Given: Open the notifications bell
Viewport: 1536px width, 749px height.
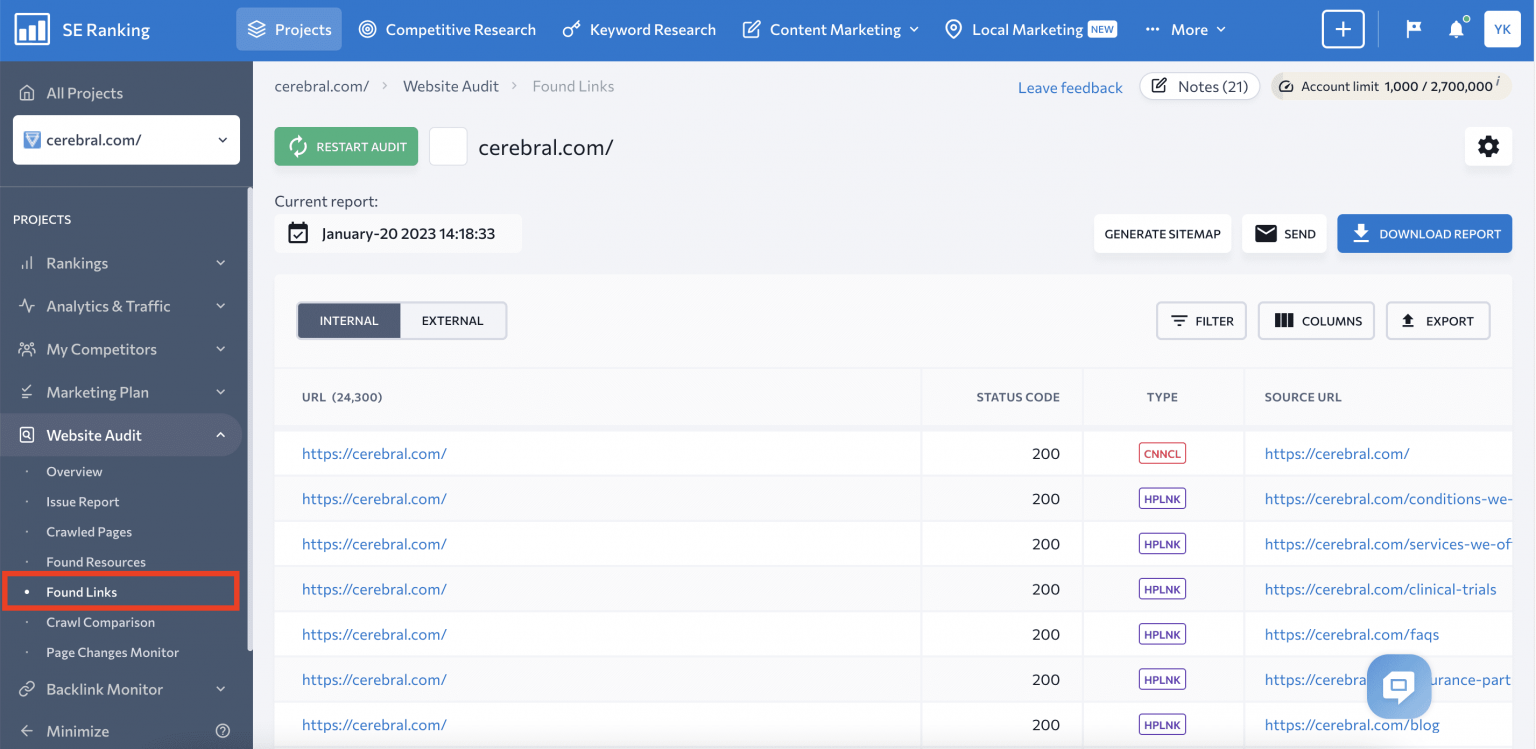Looking at the screenshot, I should tap(1457, 29).
